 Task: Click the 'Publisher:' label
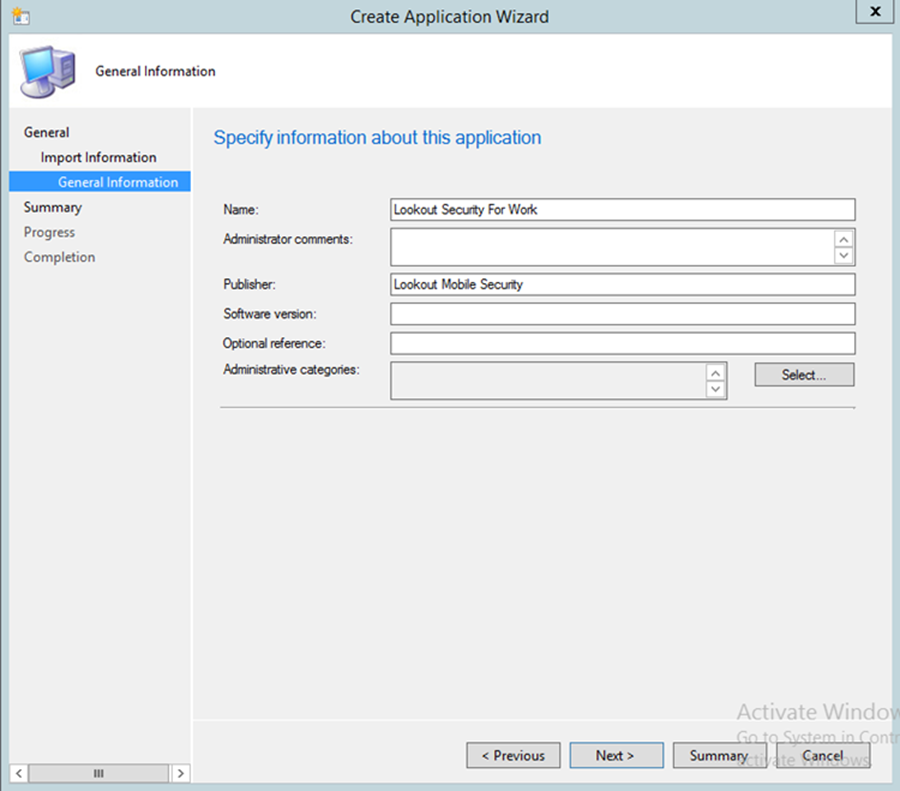[x=249, y=284]
